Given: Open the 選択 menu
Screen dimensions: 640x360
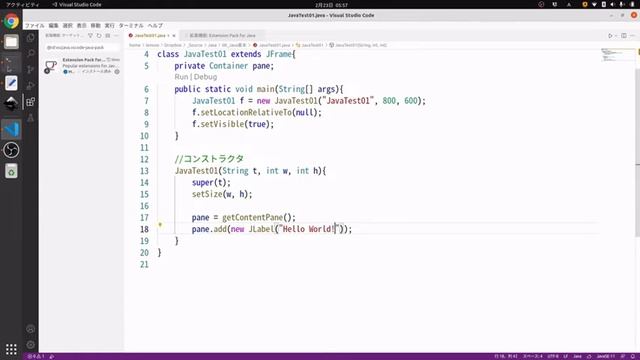Looking at the screenshot, I should tap(67, 25).
